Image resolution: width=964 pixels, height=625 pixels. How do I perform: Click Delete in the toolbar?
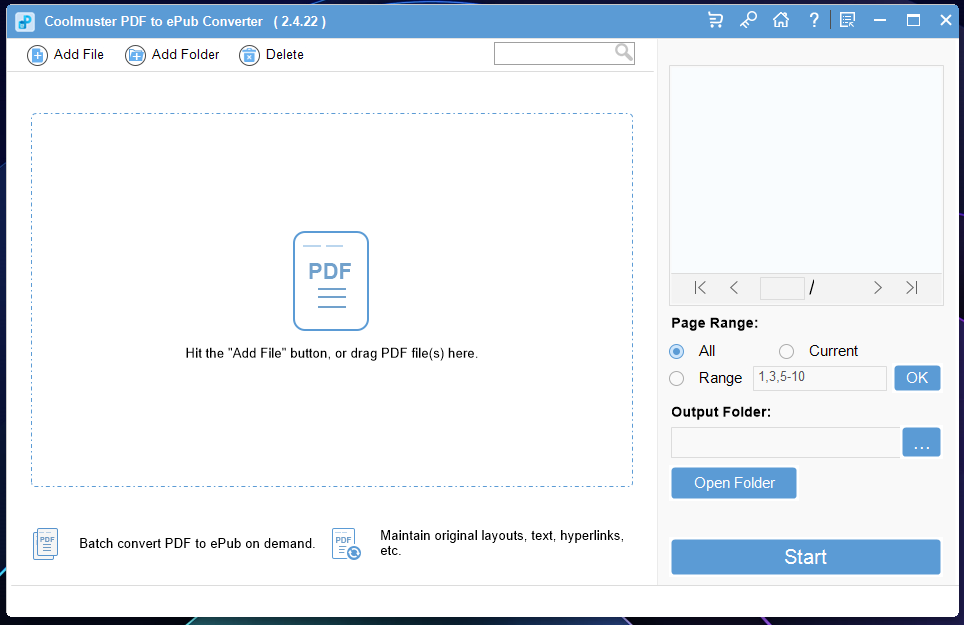click(x=272, y=55)
